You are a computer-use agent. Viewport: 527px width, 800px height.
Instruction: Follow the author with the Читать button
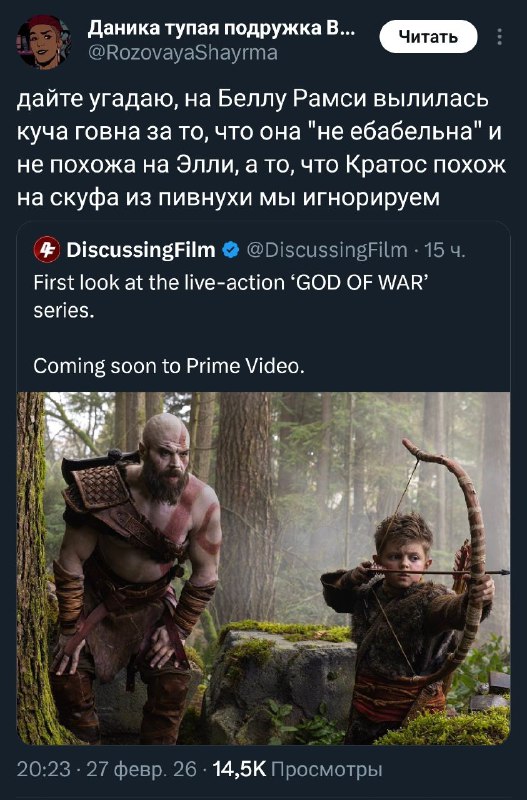point(429,37)
